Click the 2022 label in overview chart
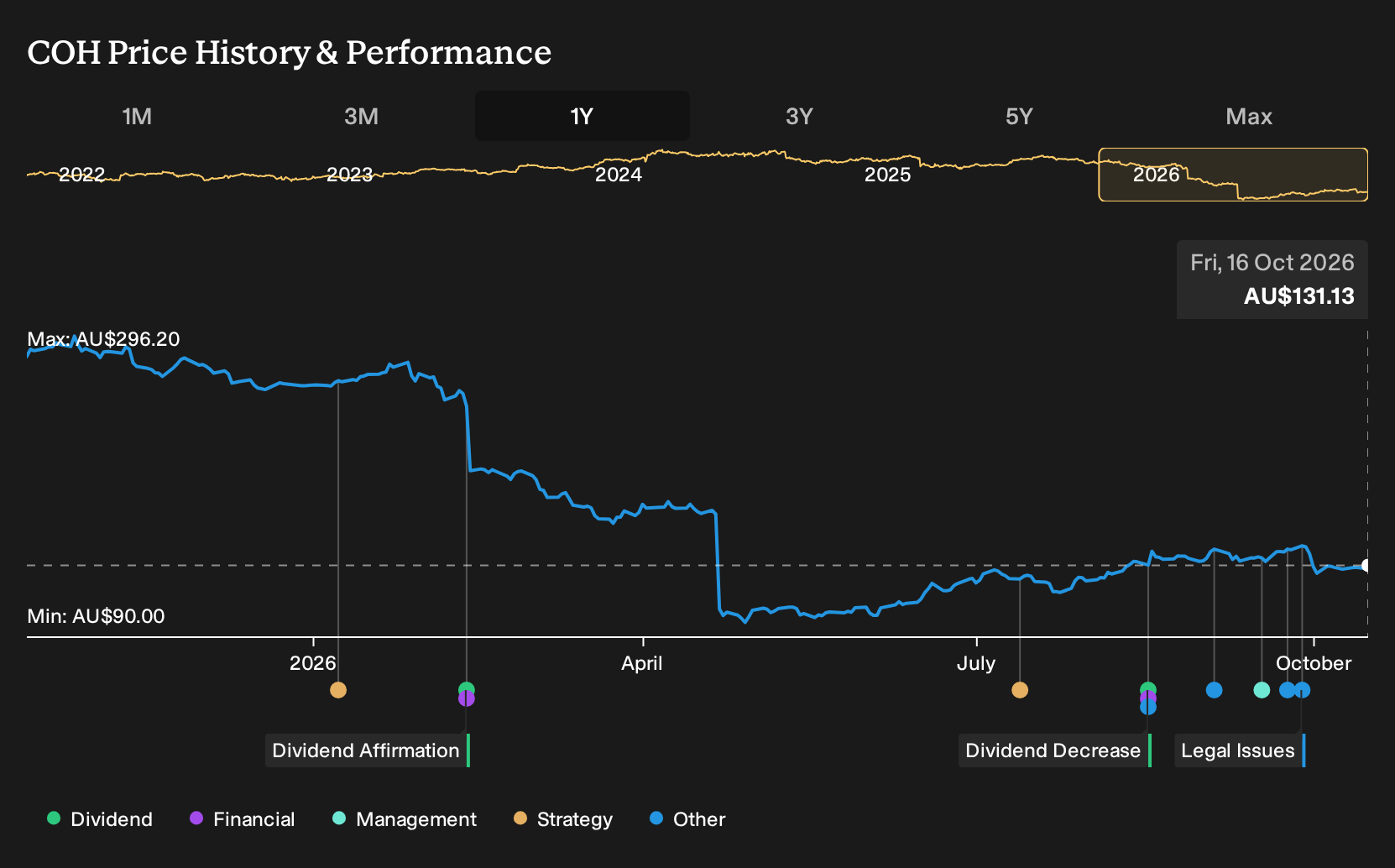Screen dimensions: 1395x868 tap(81, 175)
